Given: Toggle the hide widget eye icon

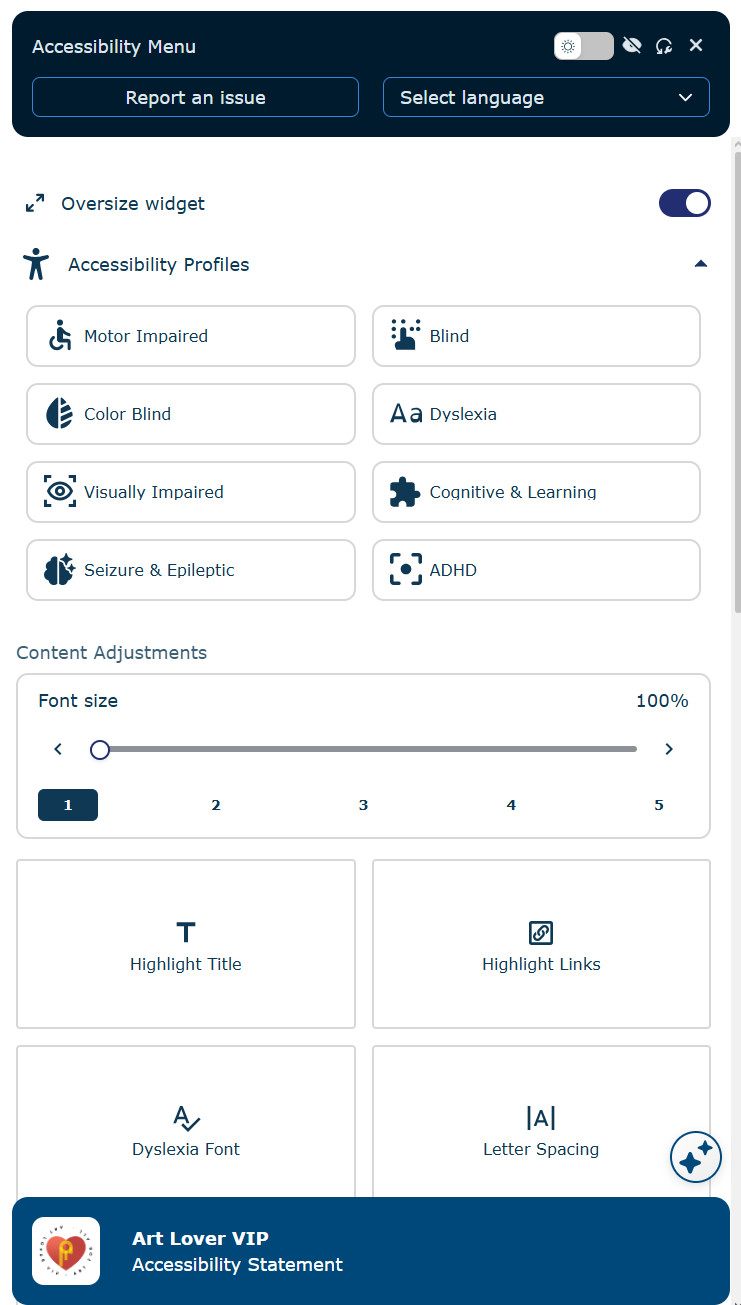Looking at the screenshot, I should [632, 45].
